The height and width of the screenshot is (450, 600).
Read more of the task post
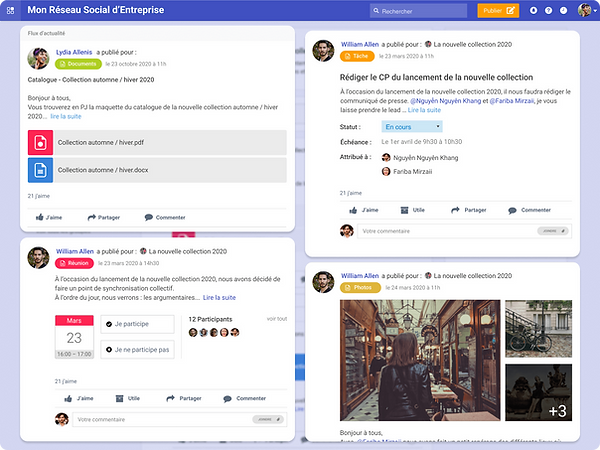[x=424, y=110]
